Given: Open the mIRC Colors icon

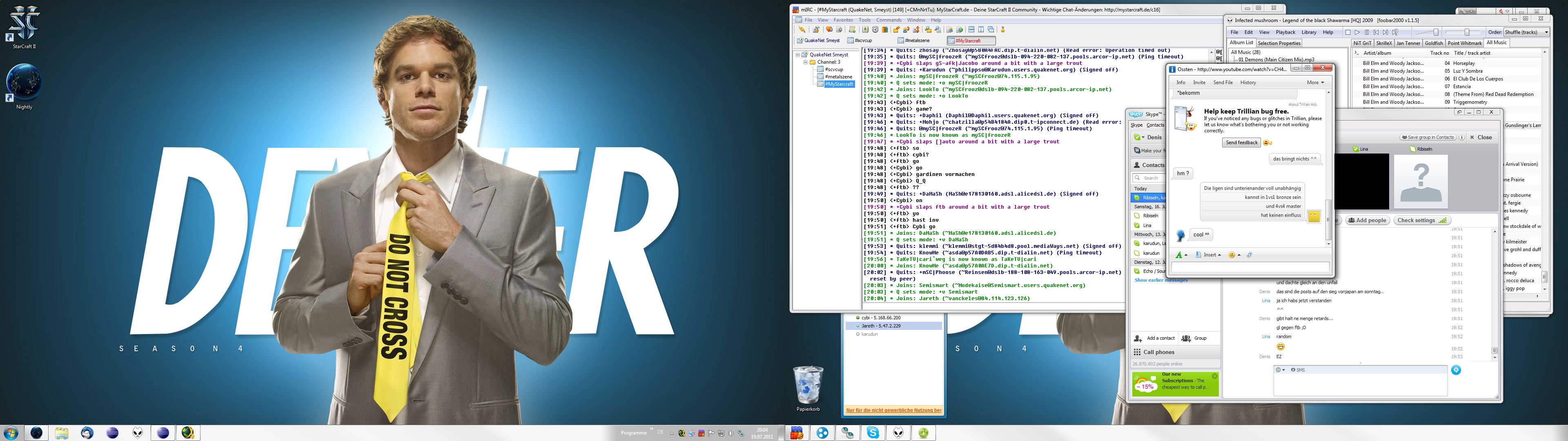Looking at the screenshot, I should point(885,29).
